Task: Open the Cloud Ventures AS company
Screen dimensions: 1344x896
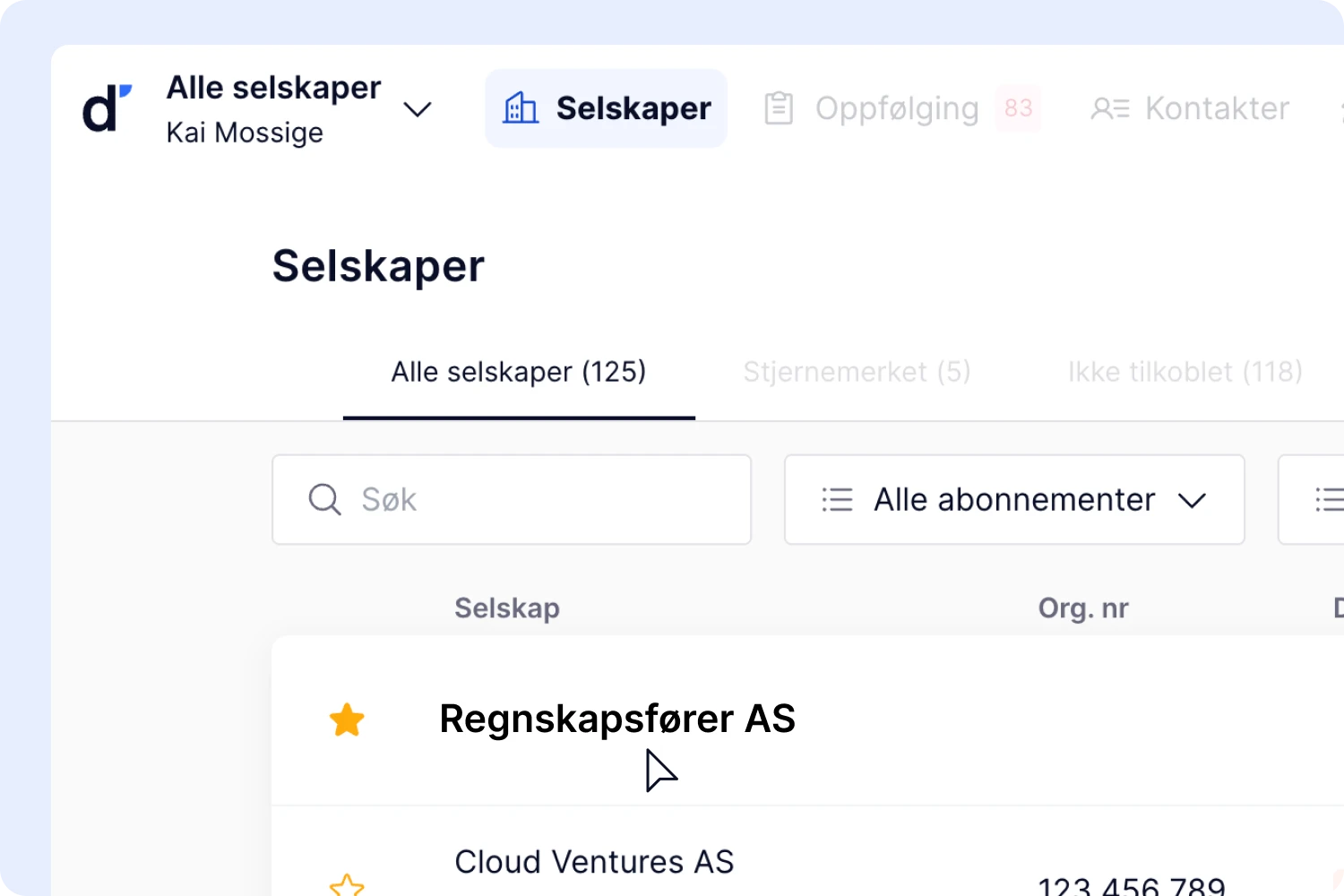Action: click(594, 862)
